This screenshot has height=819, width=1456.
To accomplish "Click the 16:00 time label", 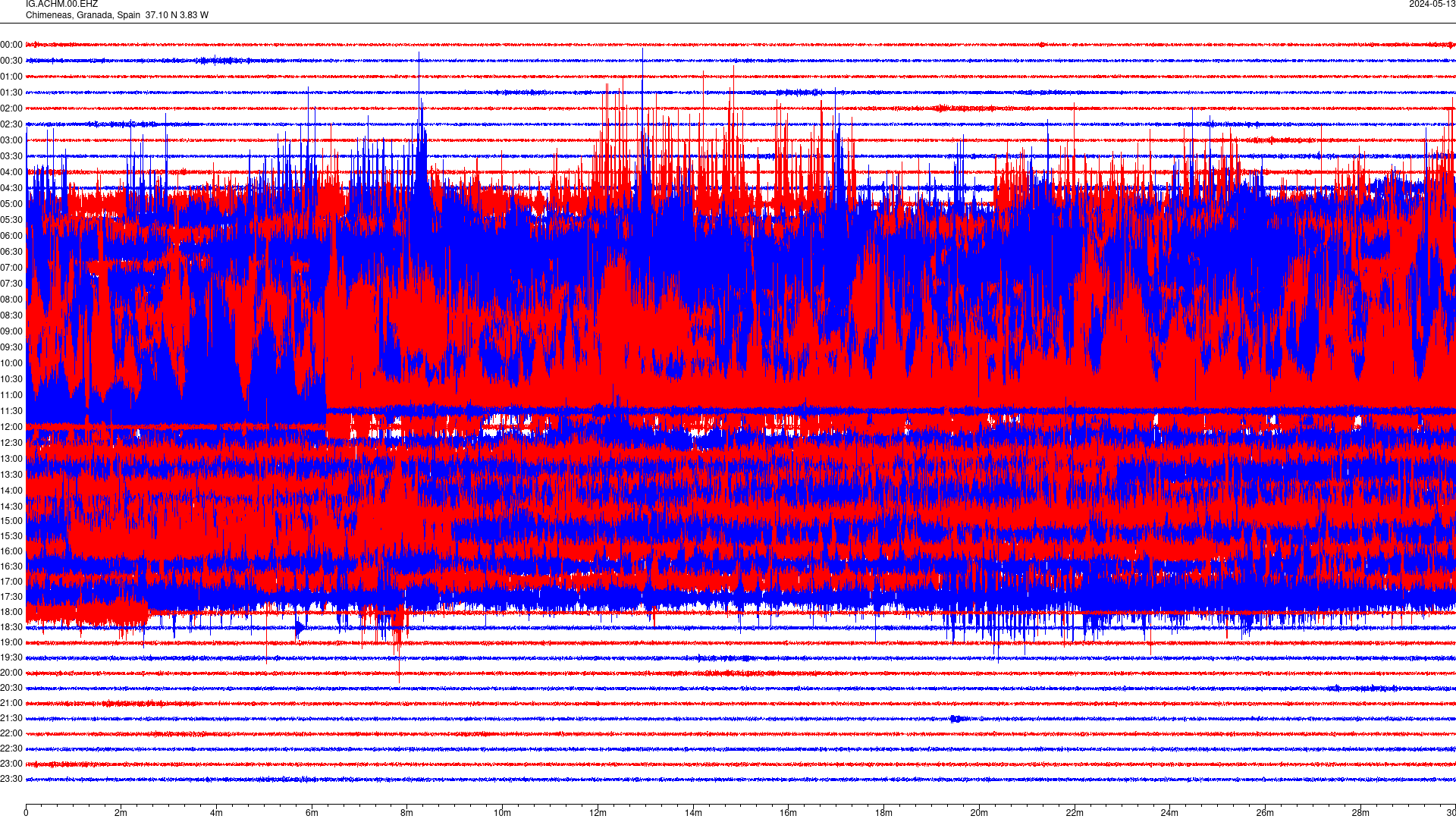I will [11, 551].
